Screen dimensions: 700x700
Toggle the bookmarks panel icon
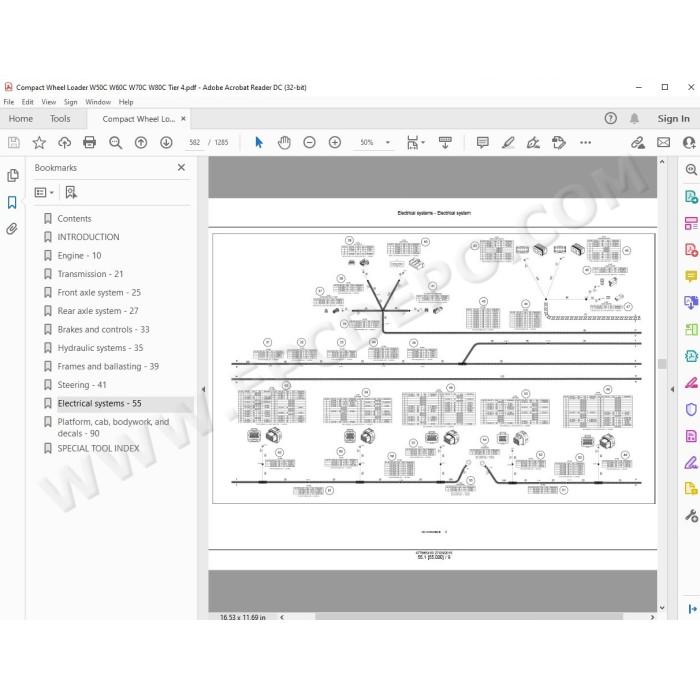[x=12, y=202]
